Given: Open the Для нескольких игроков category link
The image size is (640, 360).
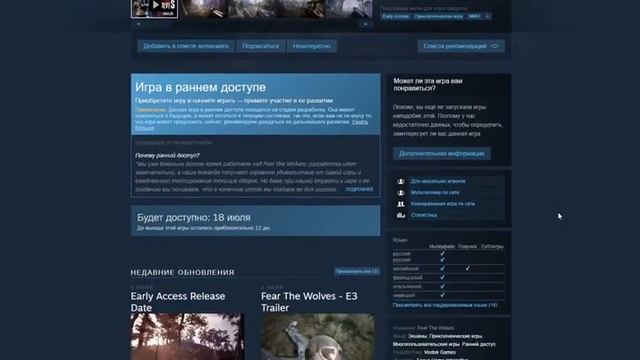Looking at the screenshot, I should tap(438, 181).
